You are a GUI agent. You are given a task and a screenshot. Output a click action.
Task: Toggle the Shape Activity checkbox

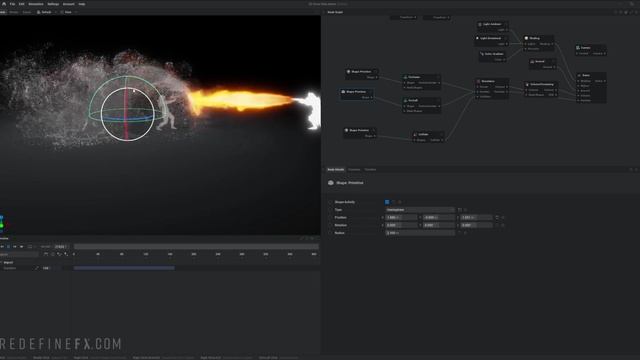tap(387, 202)
